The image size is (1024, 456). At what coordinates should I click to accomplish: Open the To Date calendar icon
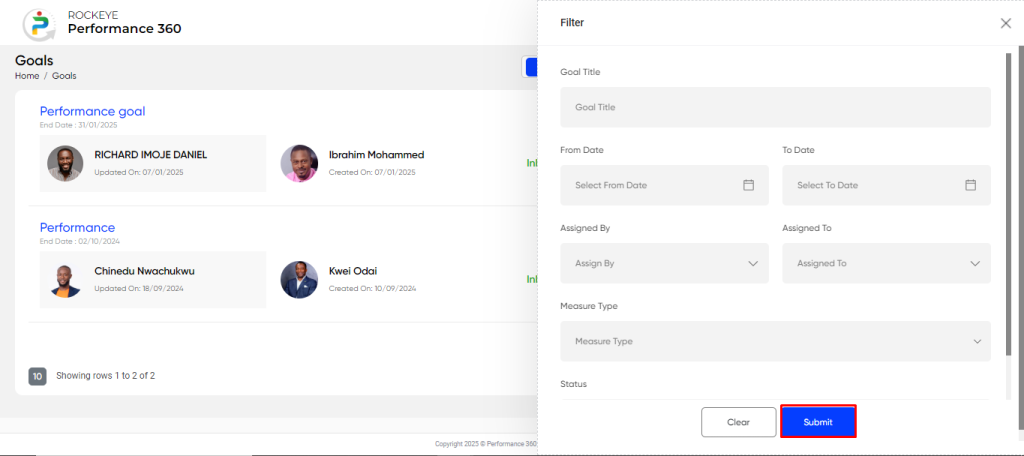coord(970,185)
